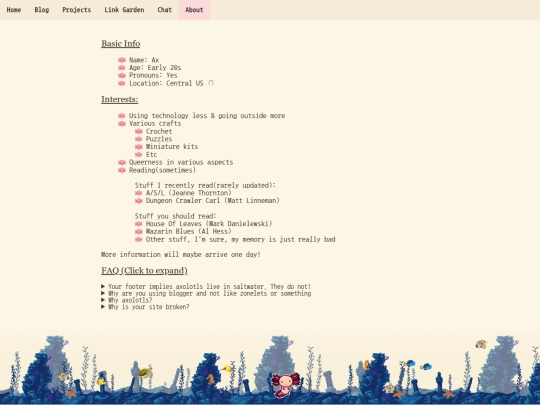Click the 'Age: Early 20s' line
Image resolution: width=540 pixels, height=405 pixels.
click(155, 68)
